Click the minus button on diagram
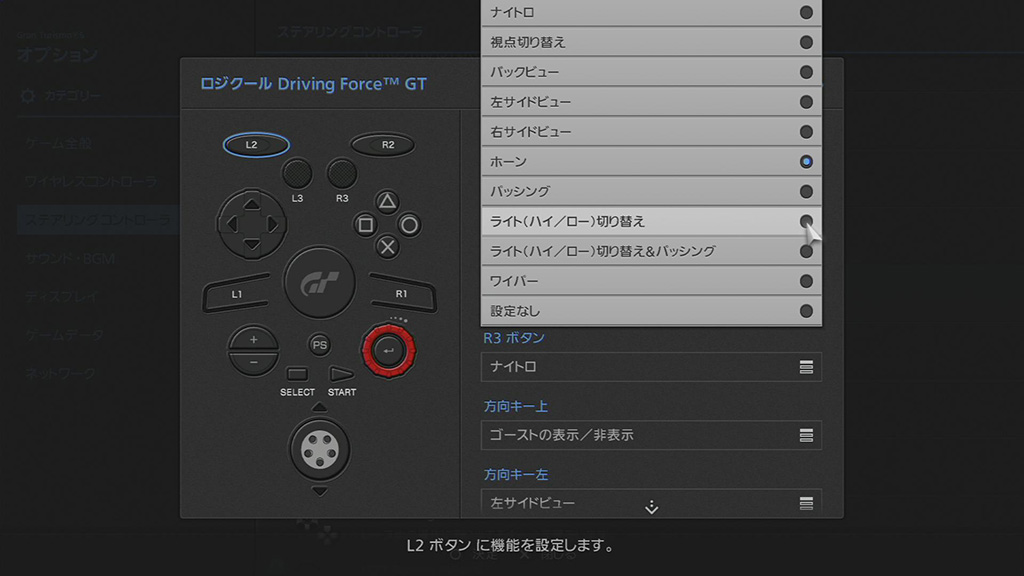Screen dimensions: 1024x576 coord(253,363)
